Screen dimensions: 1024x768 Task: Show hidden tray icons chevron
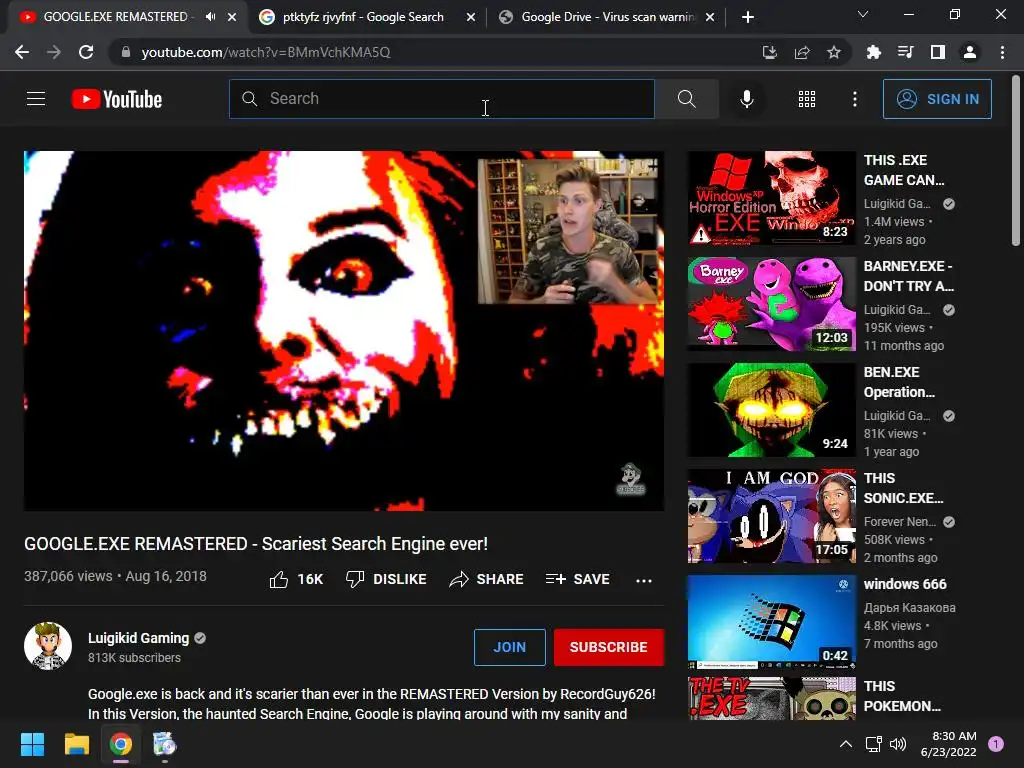click(846, 744)
